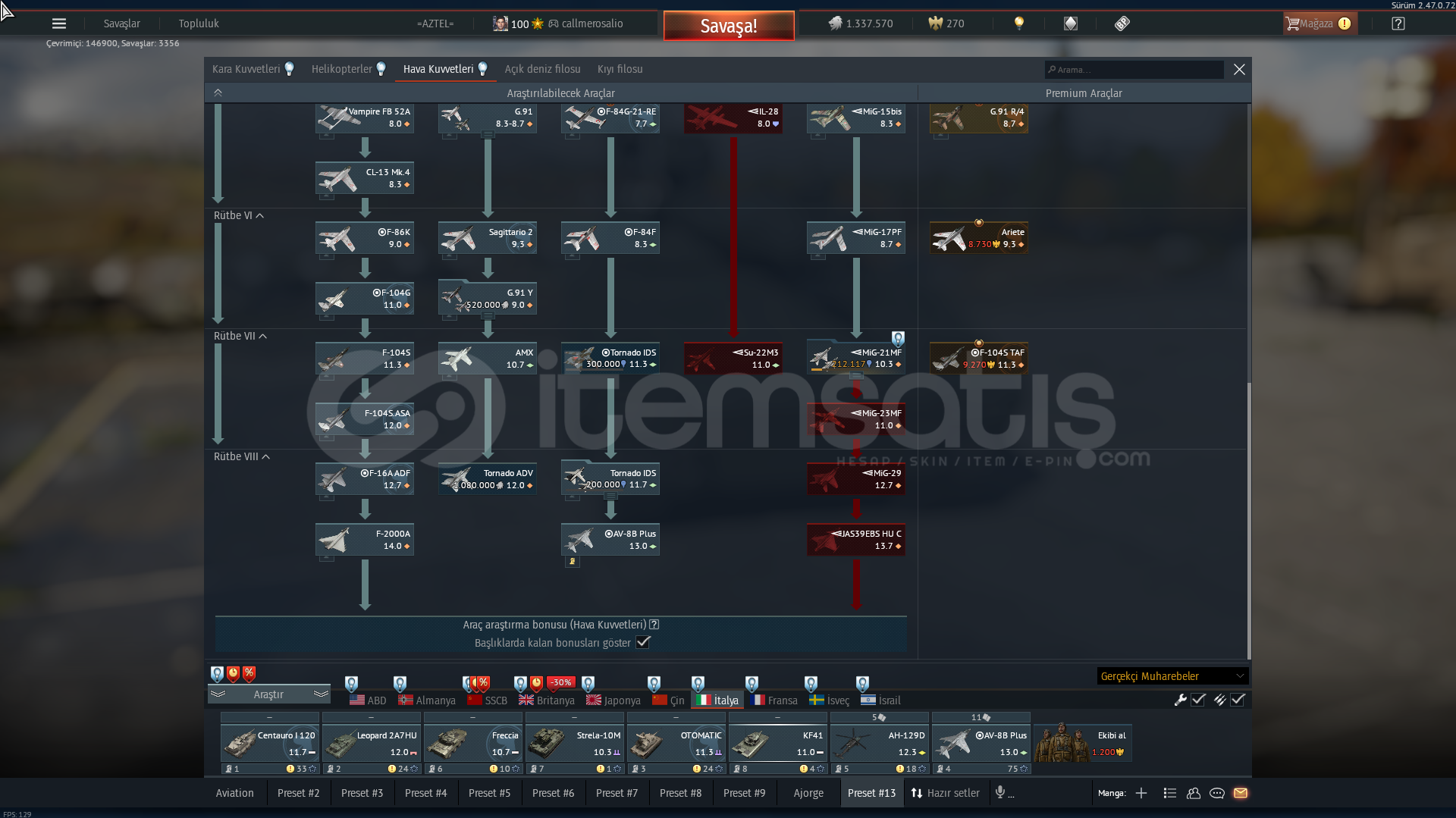Open the Savaşlar menu
The height and width of the screenshot is (818, 1456).
coord(122,24)
